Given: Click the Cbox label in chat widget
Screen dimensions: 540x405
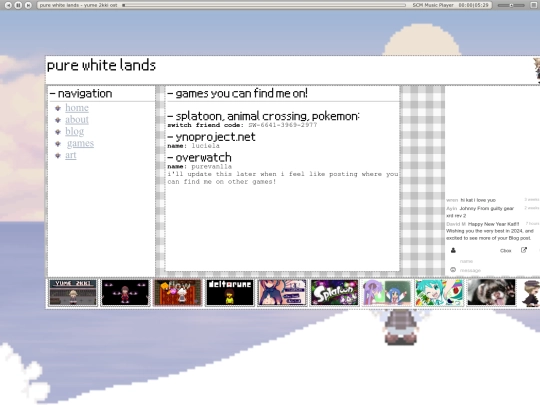Looking at the screenshot, I should [x=506, y=251].
